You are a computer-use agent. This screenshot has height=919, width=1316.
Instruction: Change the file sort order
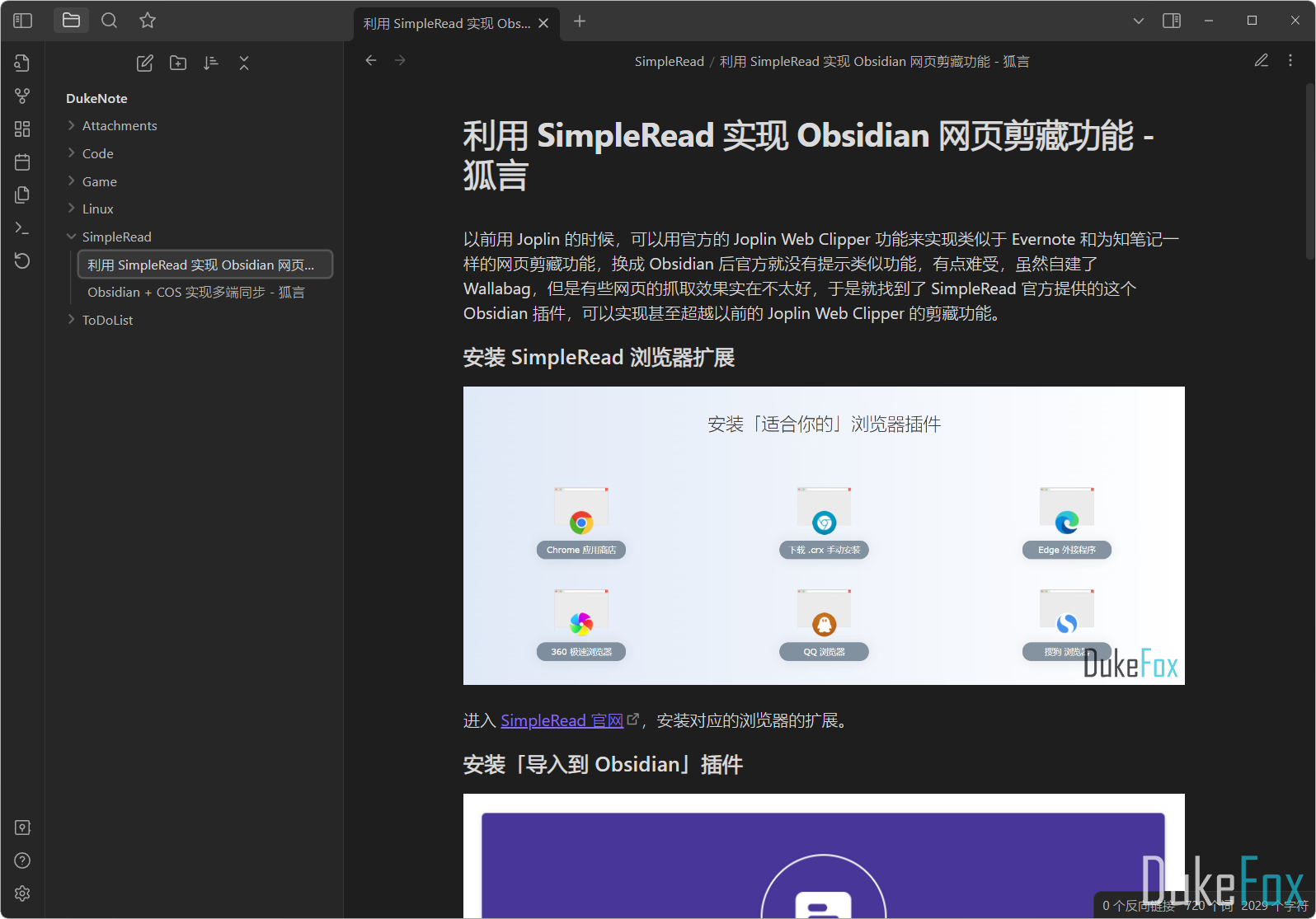click(211, 63)
